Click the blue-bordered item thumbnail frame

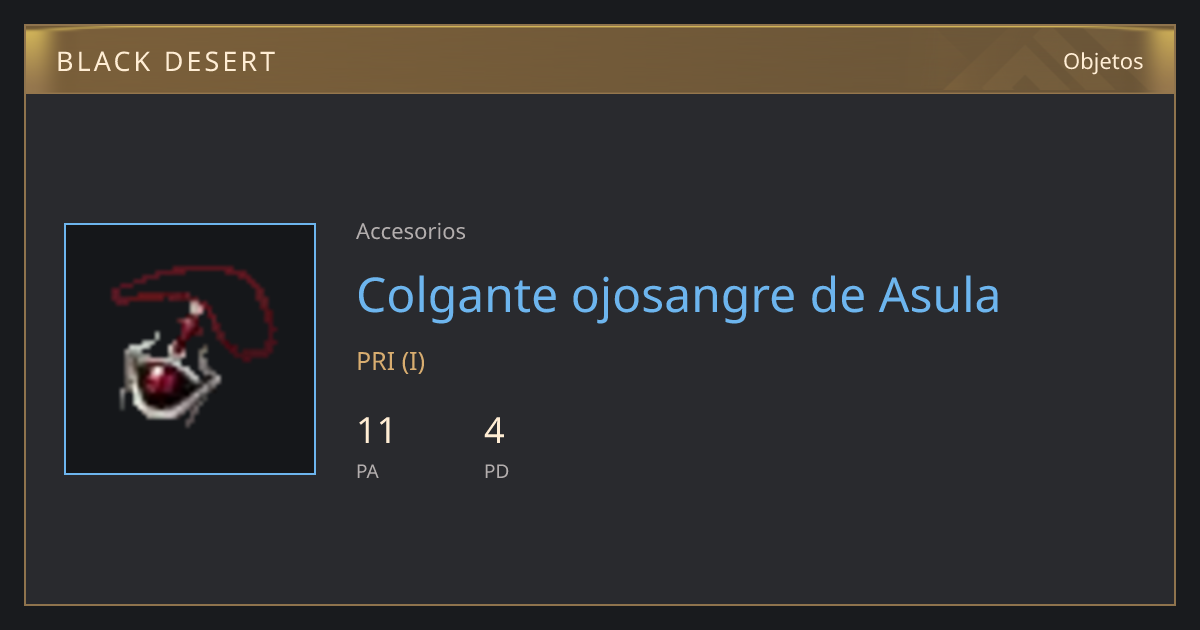(x=190, y=349)
